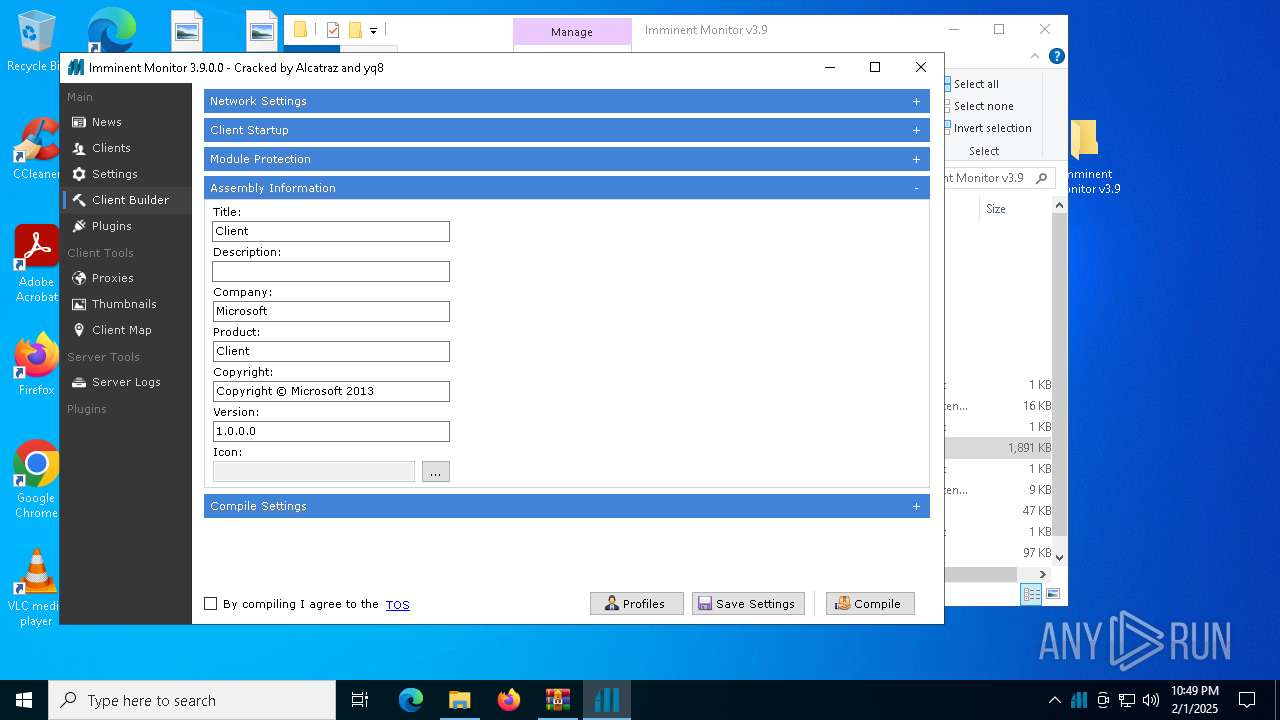Click the Imminent Monitor logo in title bar
The image size is (1280, 720).
76,68
